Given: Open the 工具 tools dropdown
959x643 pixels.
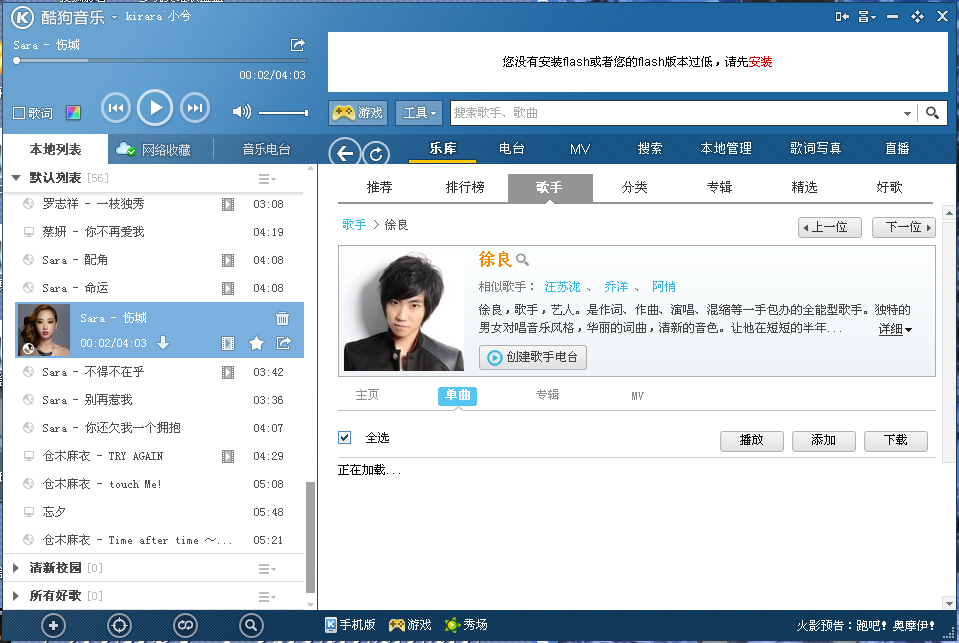Looking at the screenshot, I should [x=420, y=113].
